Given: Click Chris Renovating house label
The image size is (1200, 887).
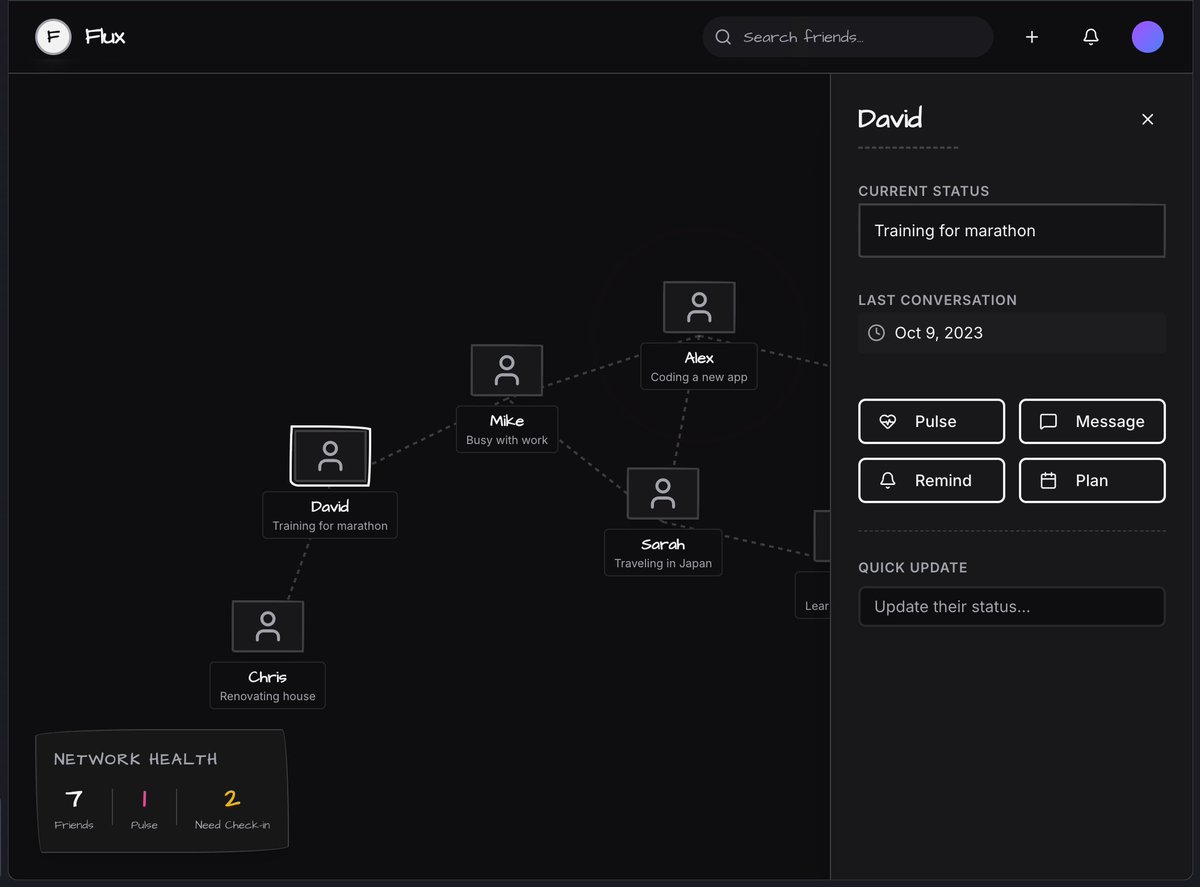Looking at the screenshot, I should tap(267, 686).
